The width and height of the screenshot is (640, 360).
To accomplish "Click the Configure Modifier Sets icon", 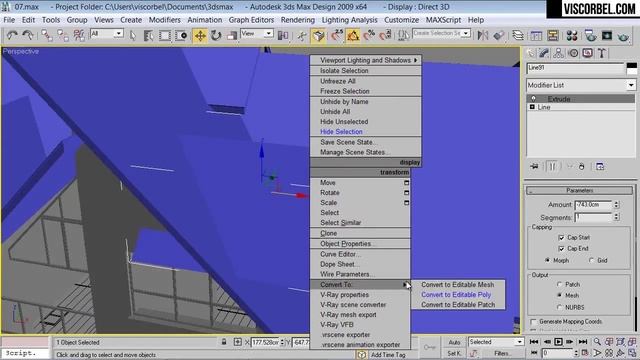I will point(600,167).
